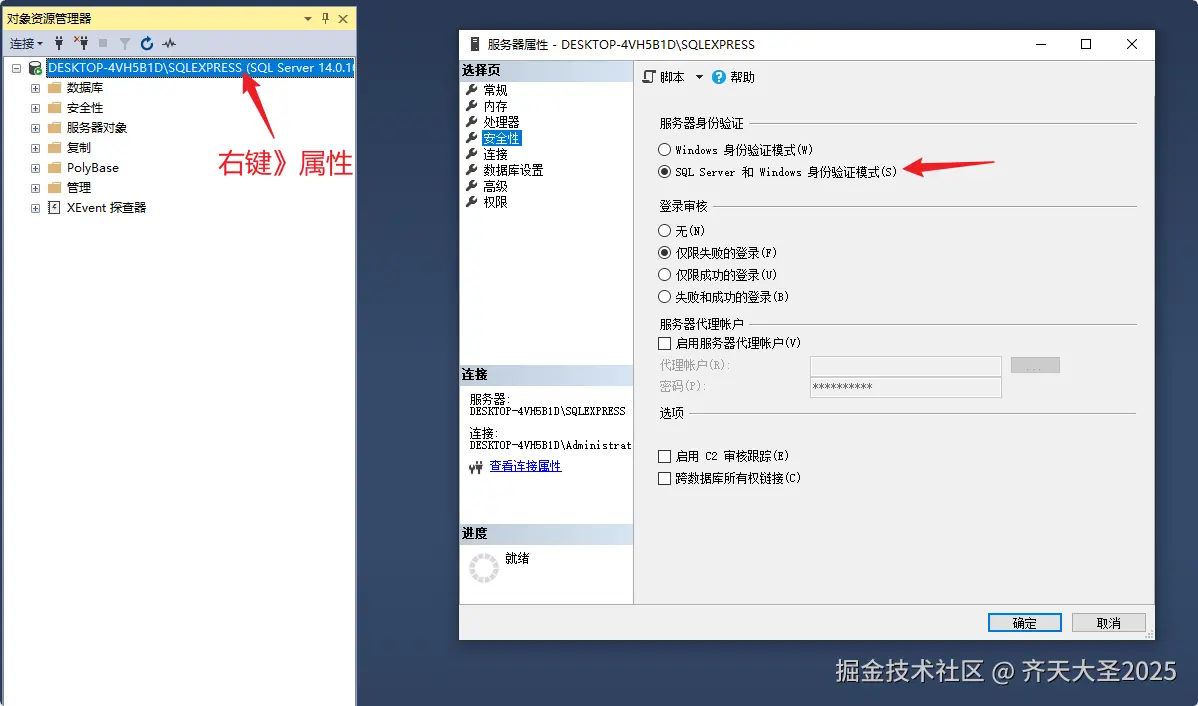Enable 跨数据库所有权链接 checkbox
The width and height of the screenshot is (1198, 706).
click(x=665, y=478)
